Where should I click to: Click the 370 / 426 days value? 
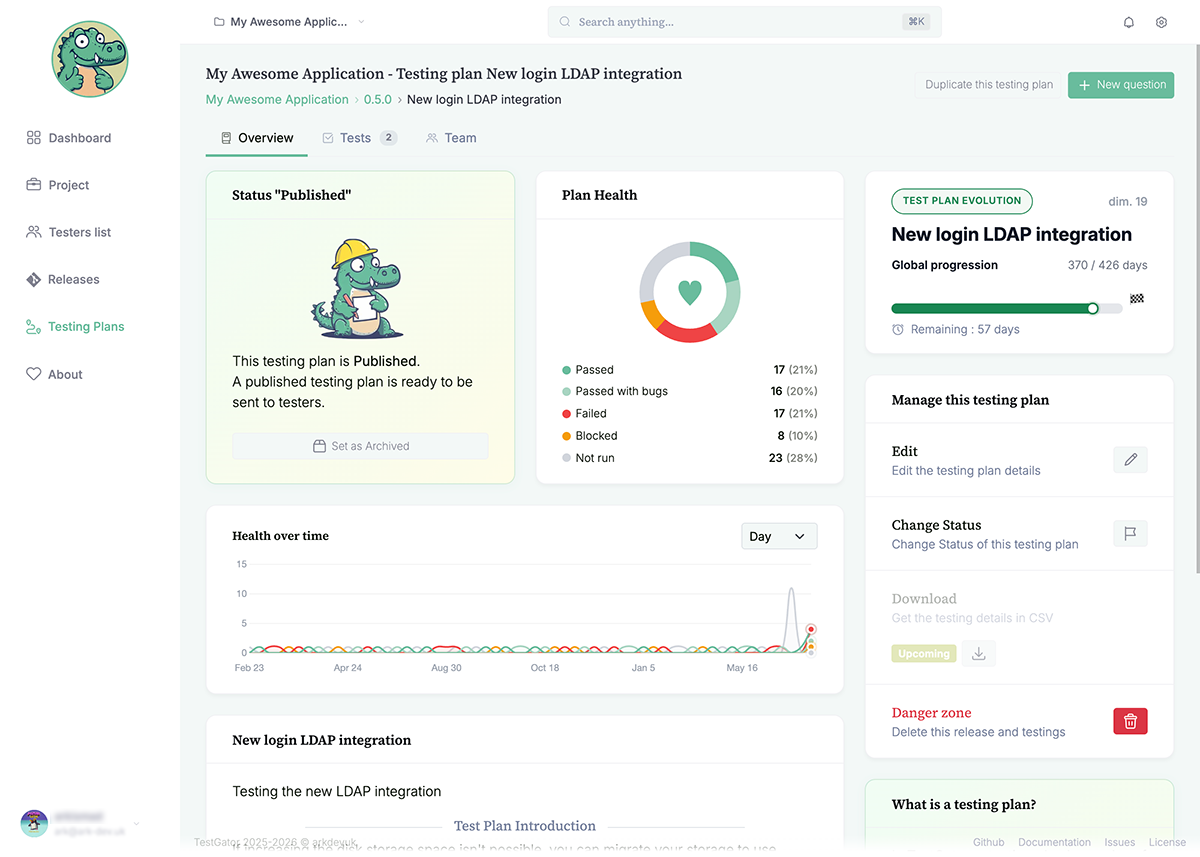(1108, 266)
